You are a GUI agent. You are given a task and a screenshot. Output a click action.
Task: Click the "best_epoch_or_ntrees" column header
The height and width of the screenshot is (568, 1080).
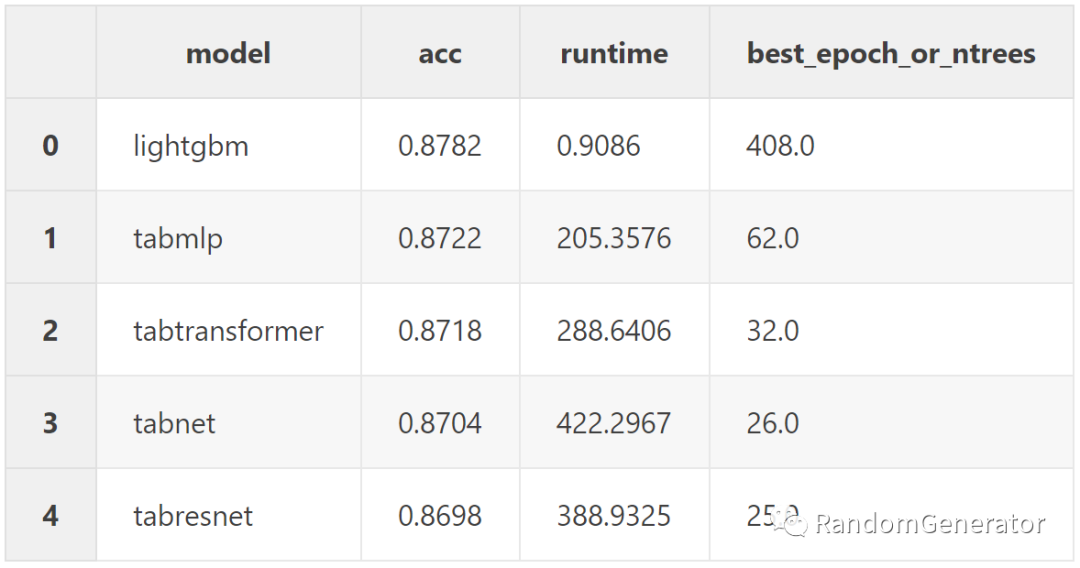tap(891, 53)
